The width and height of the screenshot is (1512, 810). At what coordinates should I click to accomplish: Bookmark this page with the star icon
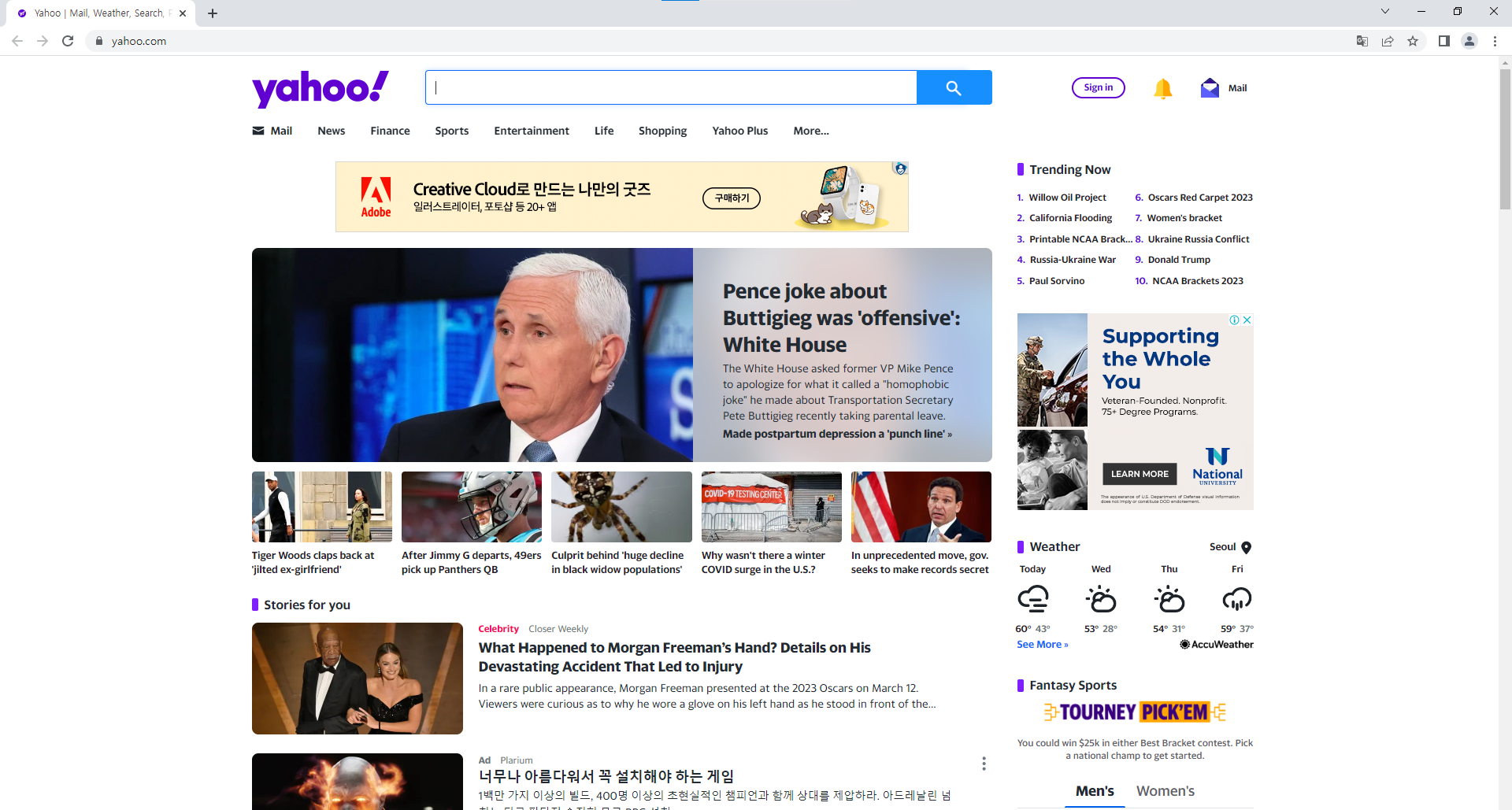tap(1413, 41)
